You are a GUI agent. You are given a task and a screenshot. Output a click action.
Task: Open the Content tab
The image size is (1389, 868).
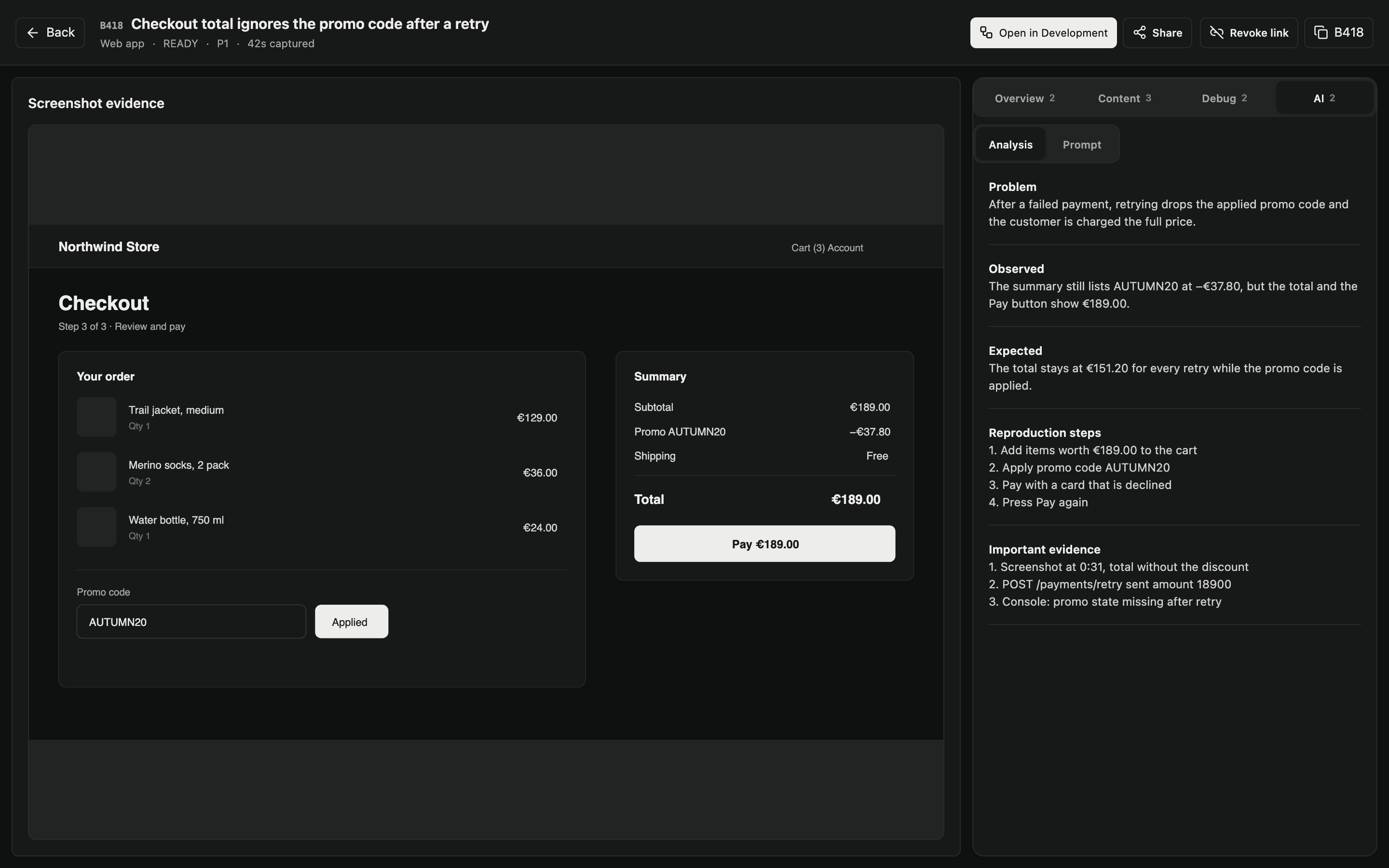1124,98
